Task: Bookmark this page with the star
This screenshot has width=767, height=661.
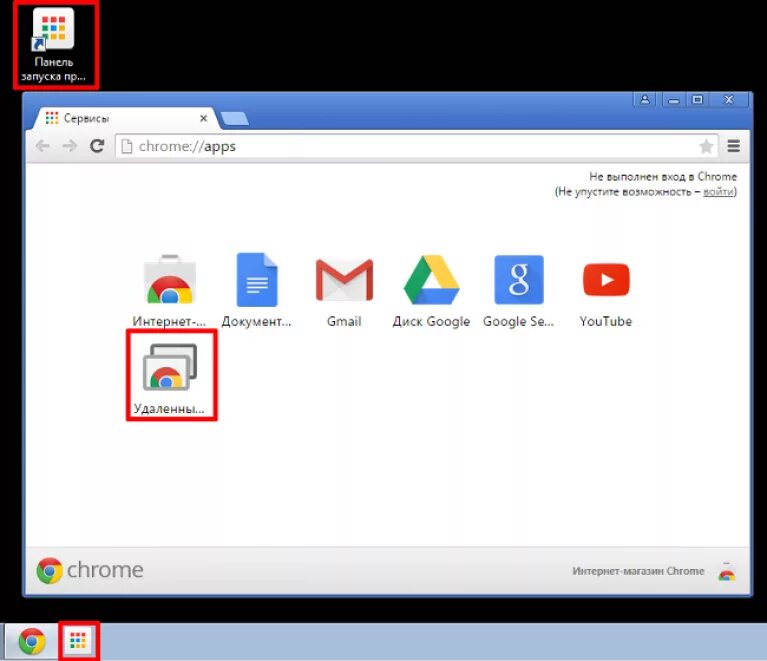Action: [x=706, y=146]
